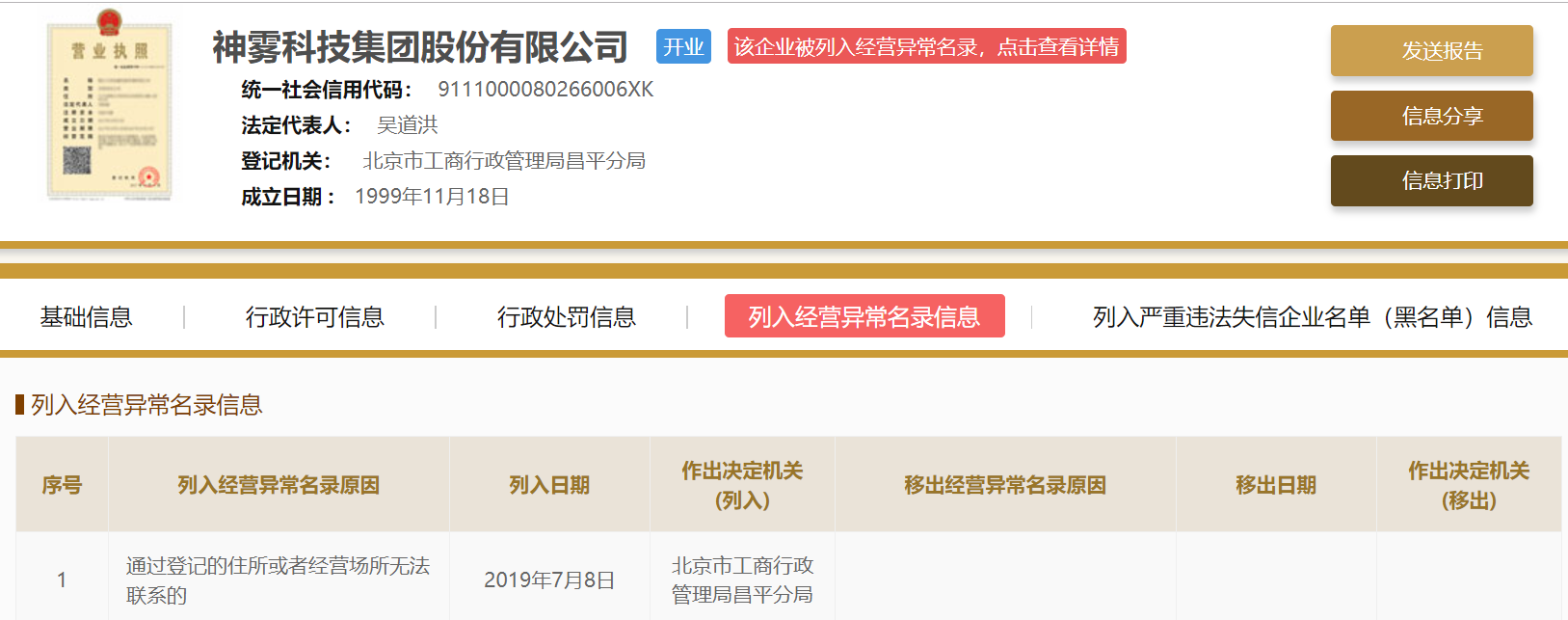This screenshot has width=1568, height=620.
Task: Click the red official seal on the license
Action: pyautogui.click(x=146, y=178)
